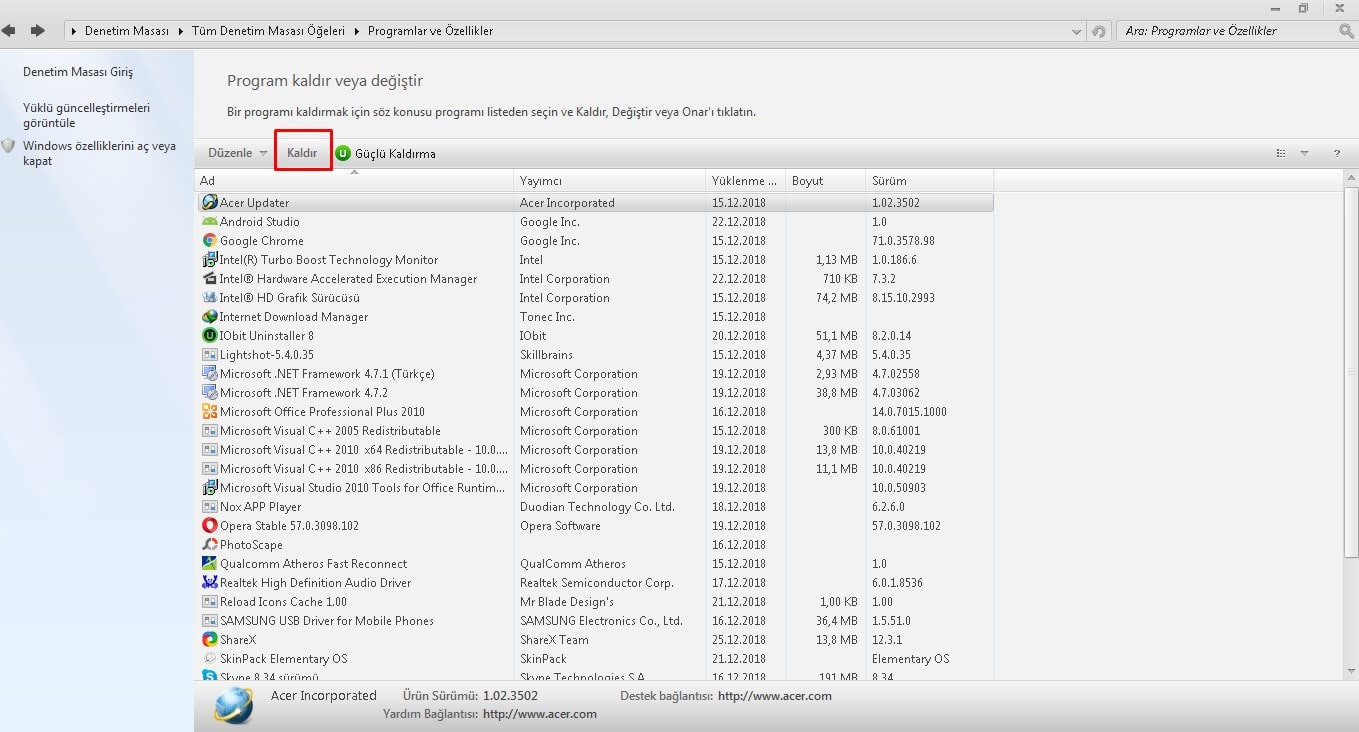Viewport: 1359px width, 732px height.
Task: Click the Denetim Masası breadcrumb
Action: [126, 31]
